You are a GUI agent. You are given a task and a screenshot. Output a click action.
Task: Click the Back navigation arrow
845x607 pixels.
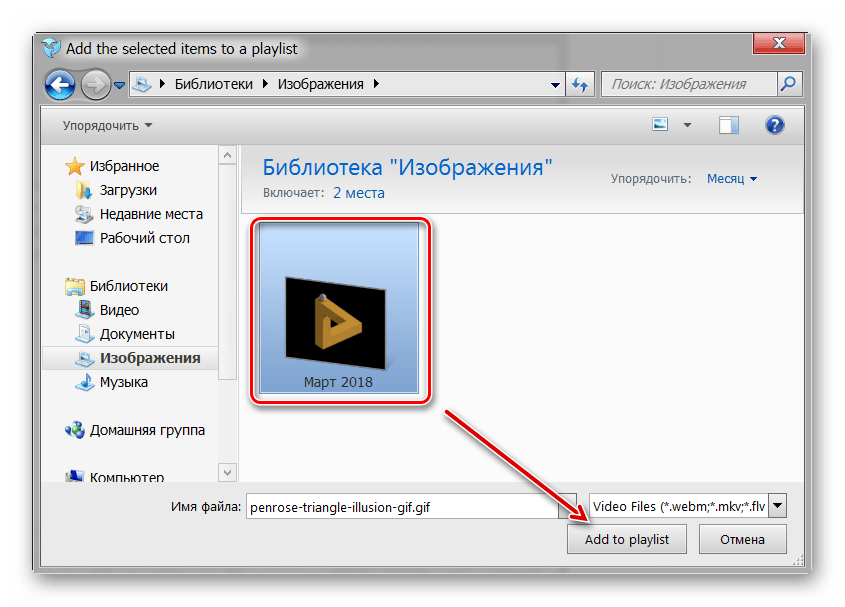60,85
